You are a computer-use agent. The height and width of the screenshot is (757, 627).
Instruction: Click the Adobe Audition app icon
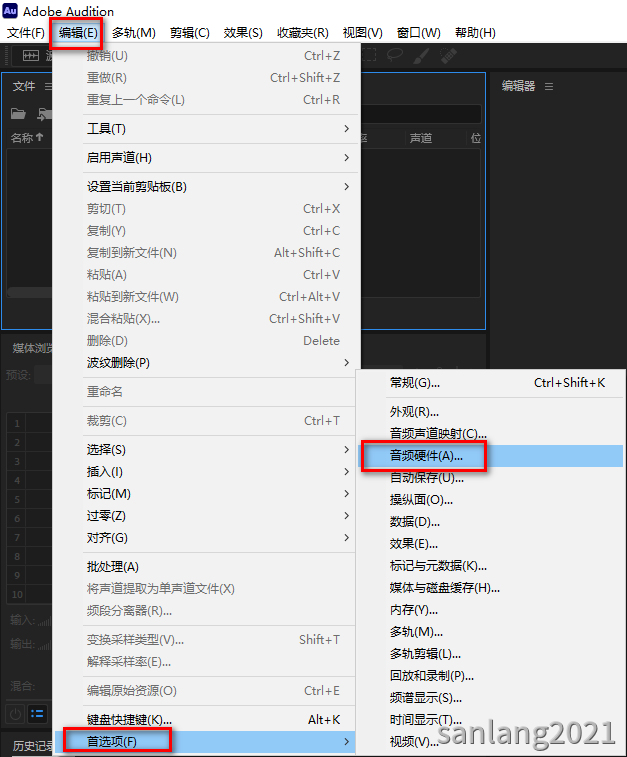click(x=10, y=11)
